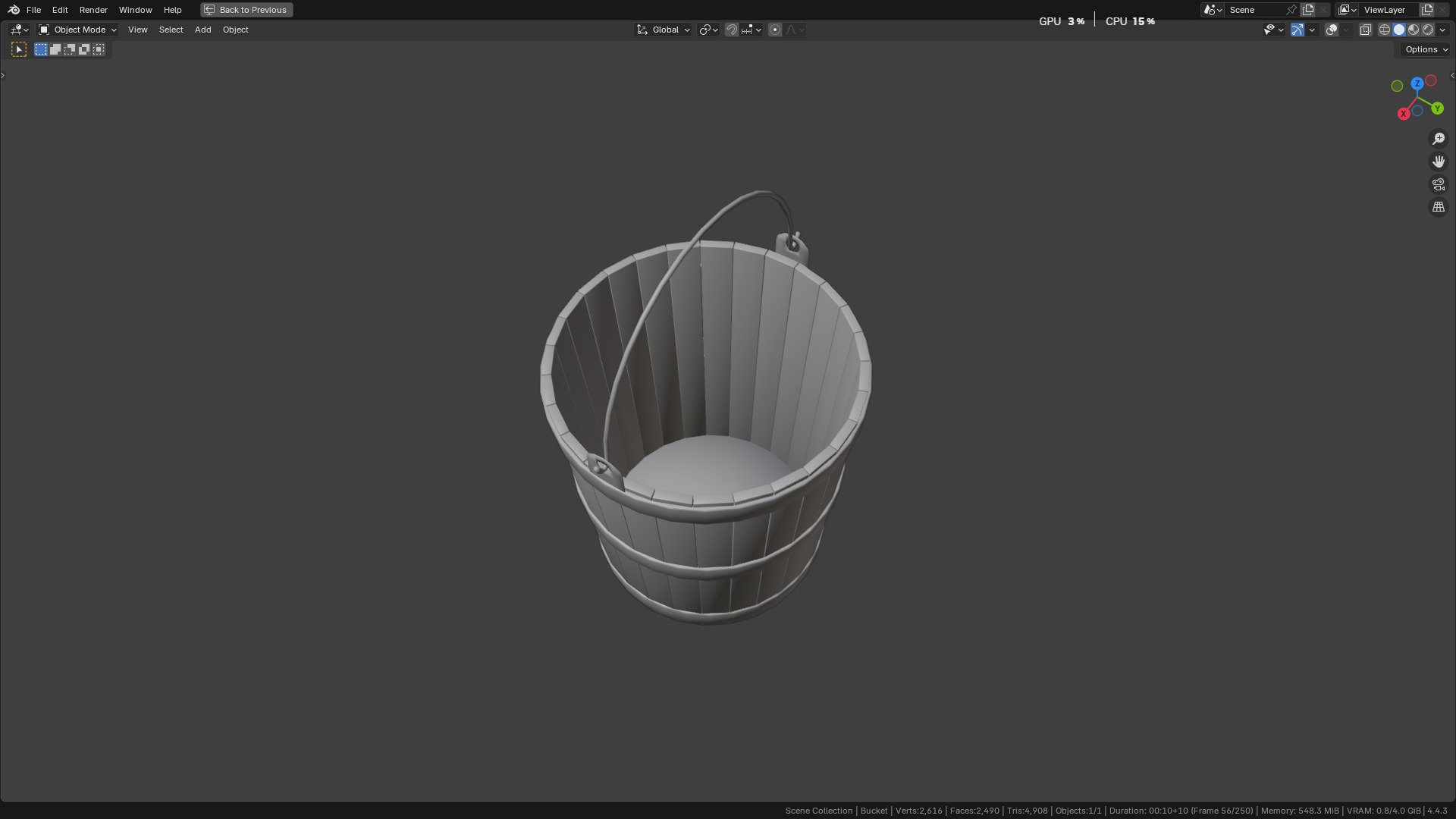Viewport: 1456px width, 819px height.
Task: Click the X axis on navigation gizmo
Action: [1404, 114]
